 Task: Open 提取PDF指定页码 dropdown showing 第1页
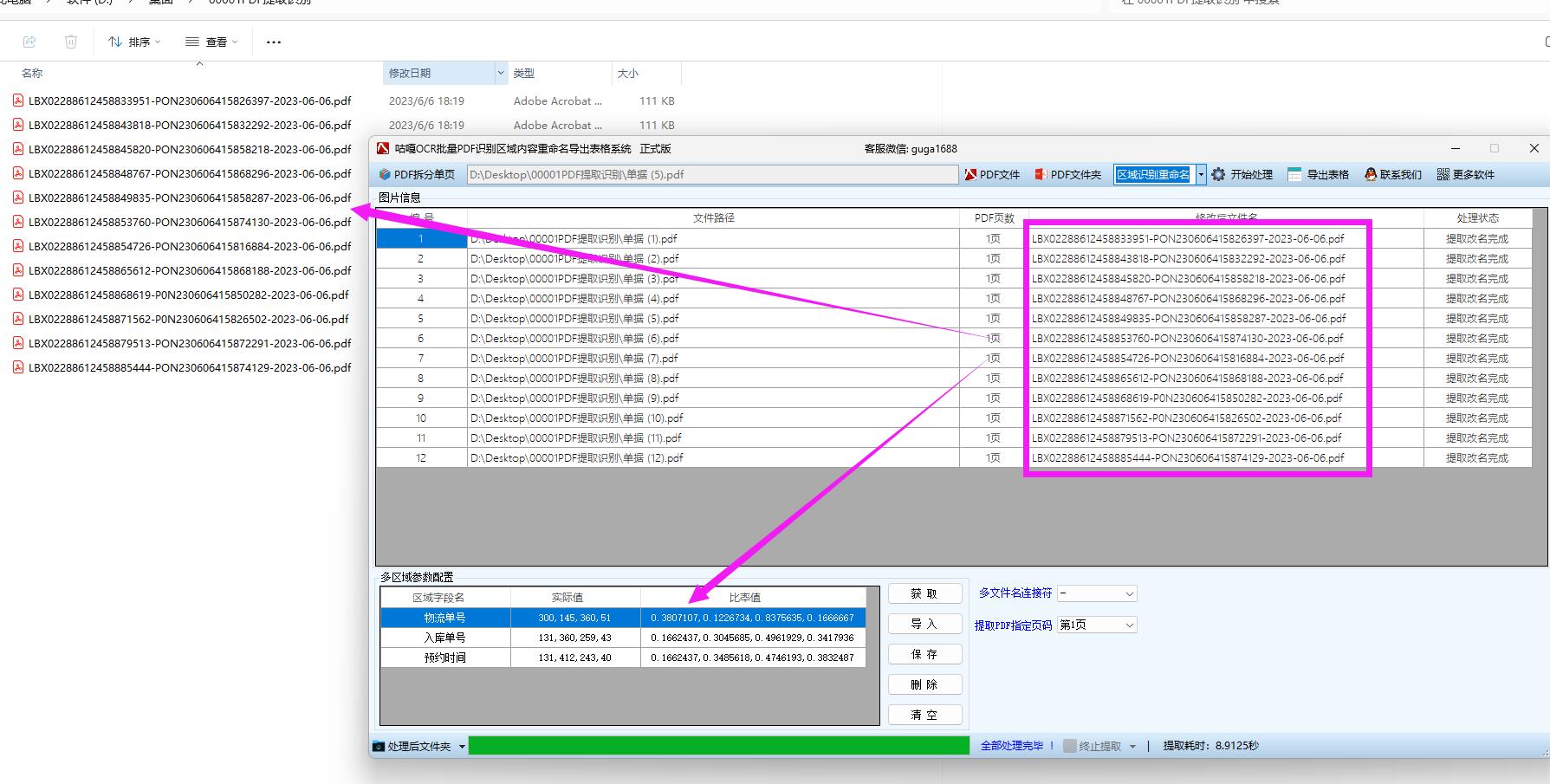(x=1097, y=625)
